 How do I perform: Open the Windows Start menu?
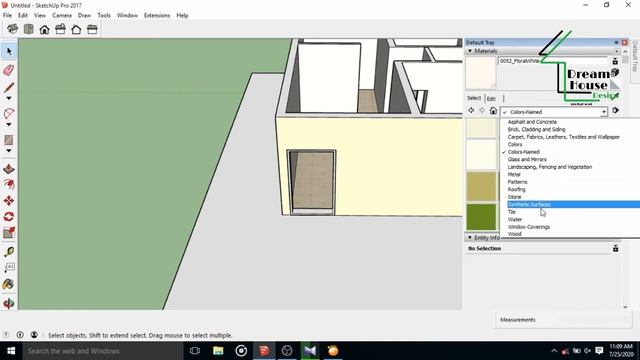point(11,351)
